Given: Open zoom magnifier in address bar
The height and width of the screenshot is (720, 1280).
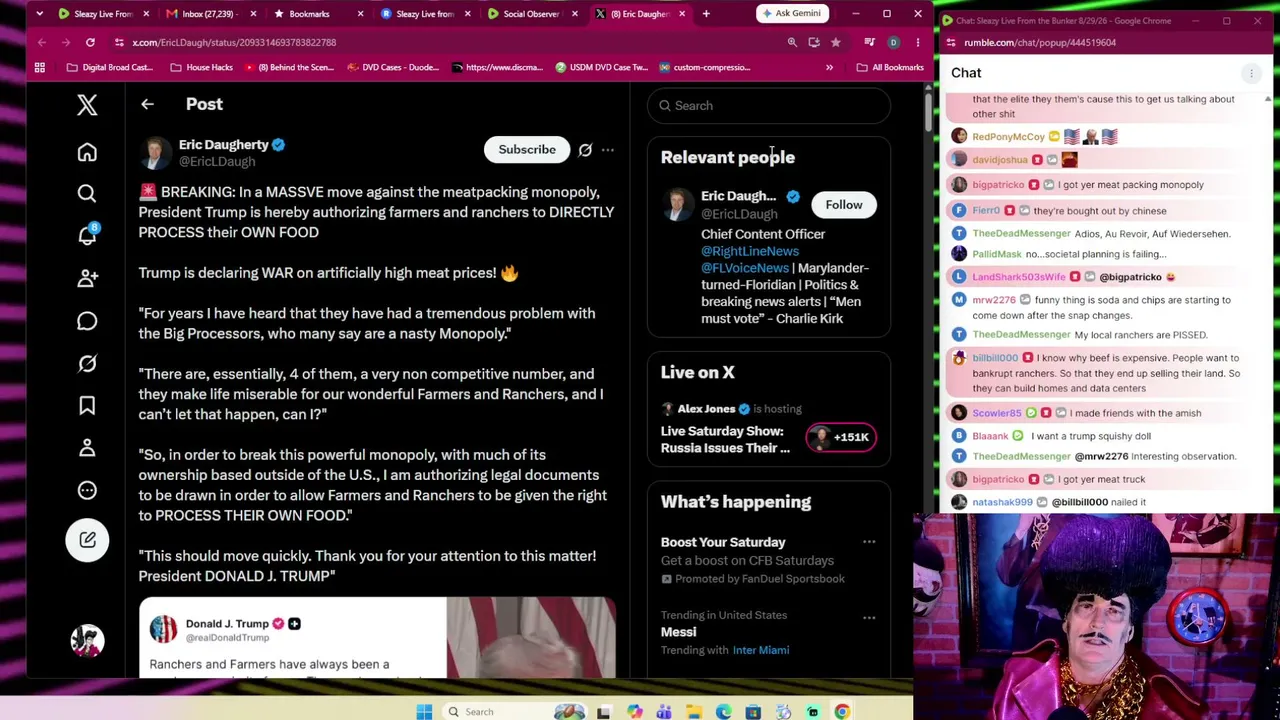Looking at the screenshot, I should click(x=792, y=43).
